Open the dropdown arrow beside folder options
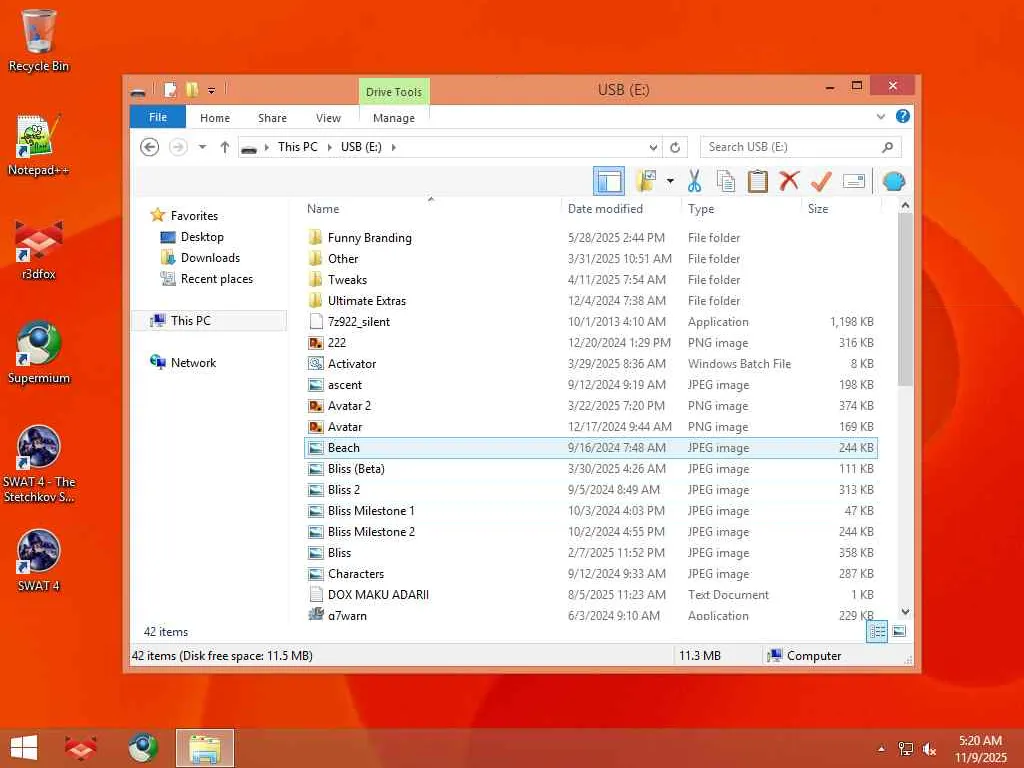The width and height of the screenshot is (1024, 768). pos(670,181)
